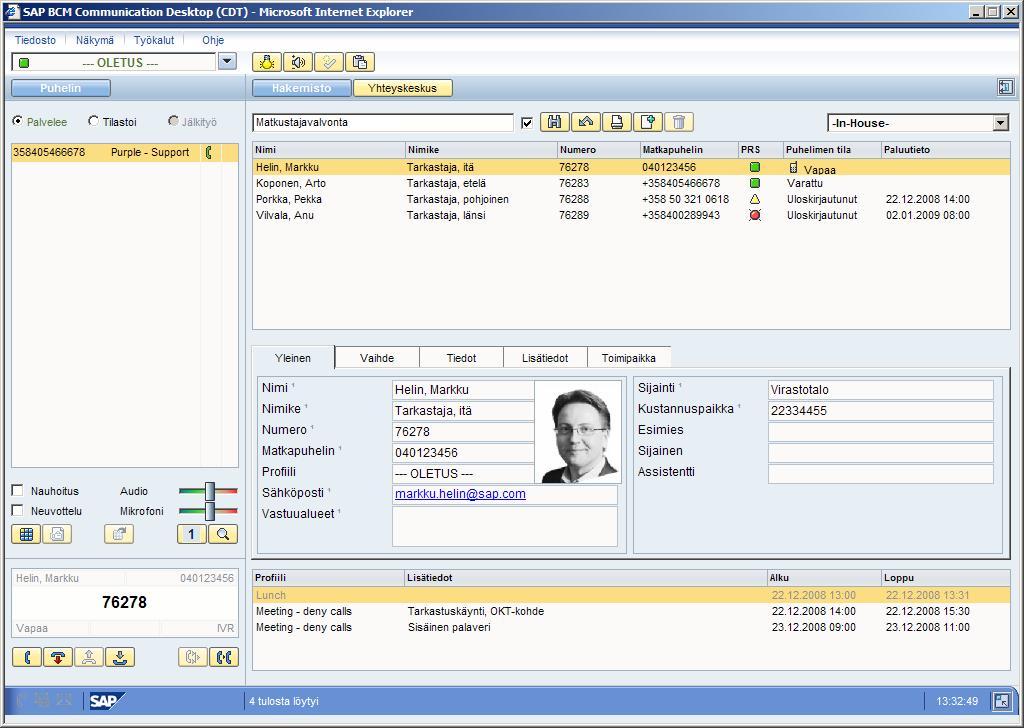Image resolution: width=1024 pixels, height=728 pixels.
Task: Click the blue handset call icon
Action: [27, 657]
